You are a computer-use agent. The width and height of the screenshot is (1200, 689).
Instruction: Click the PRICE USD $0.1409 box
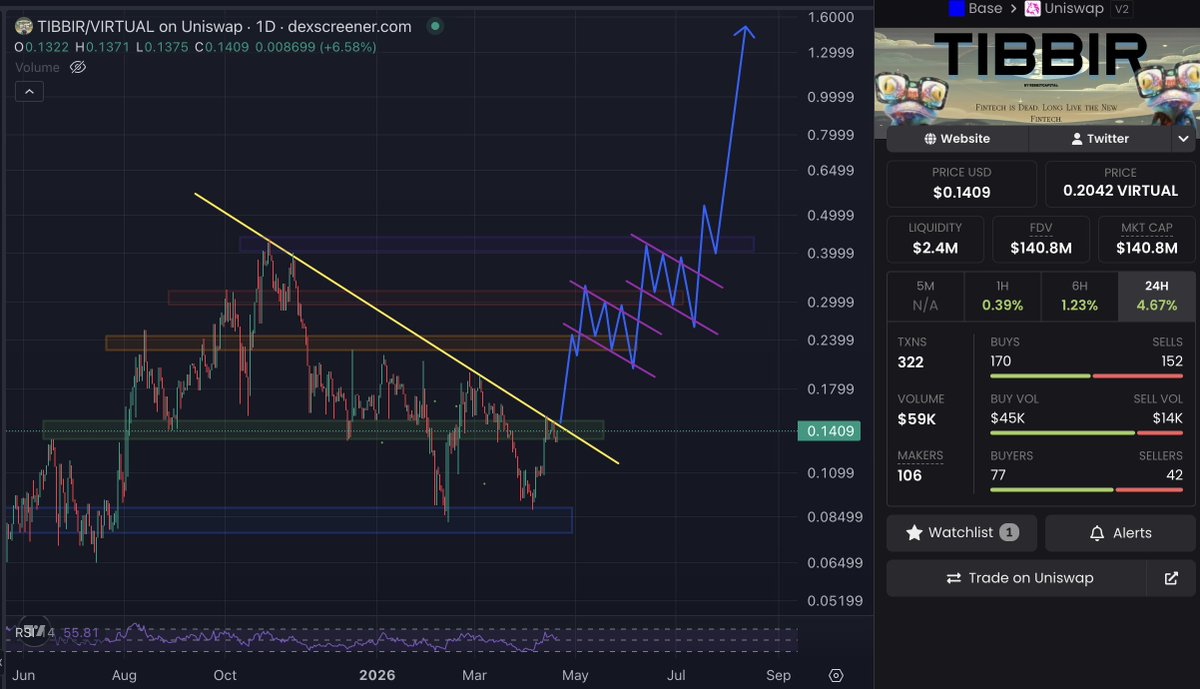click(x=961, y=184)
